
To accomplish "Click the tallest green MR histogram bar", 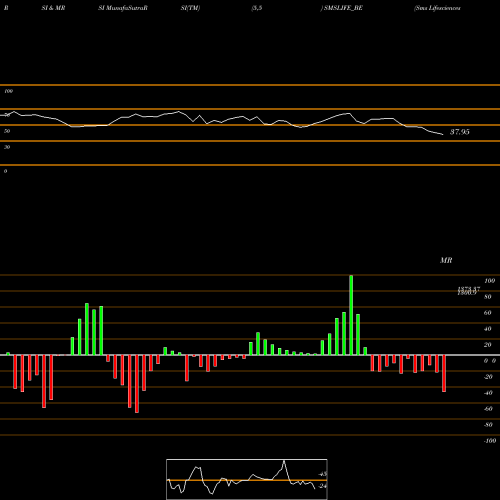I will coord(351,315).
